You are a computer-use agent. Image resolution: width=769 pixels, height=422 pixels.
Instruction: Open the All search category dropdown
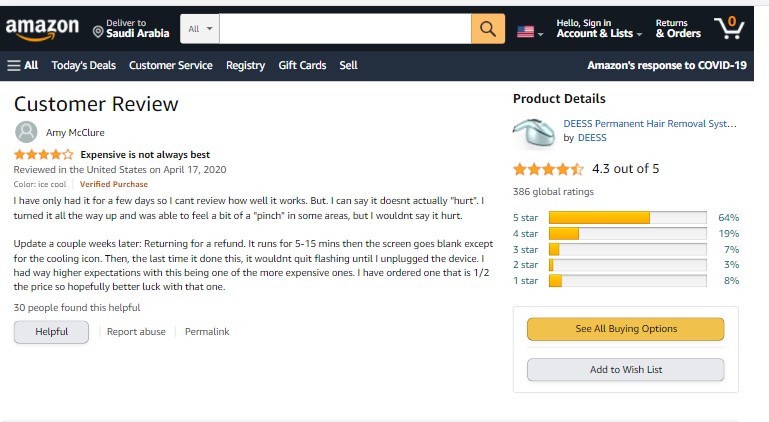(200, 29)
